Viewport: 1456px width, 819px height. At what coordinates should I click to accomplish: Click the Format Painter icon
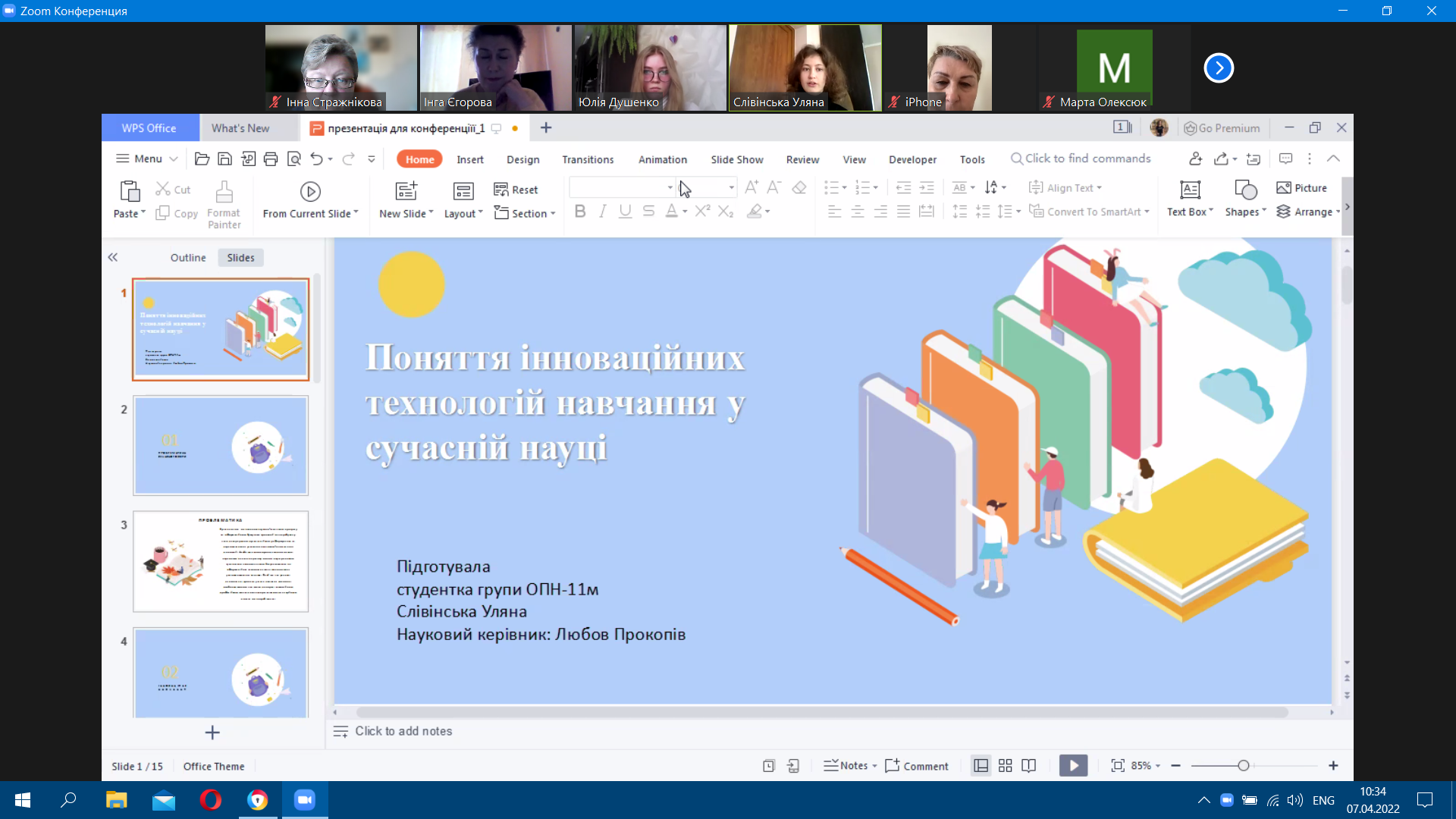[x=224, y=191]
